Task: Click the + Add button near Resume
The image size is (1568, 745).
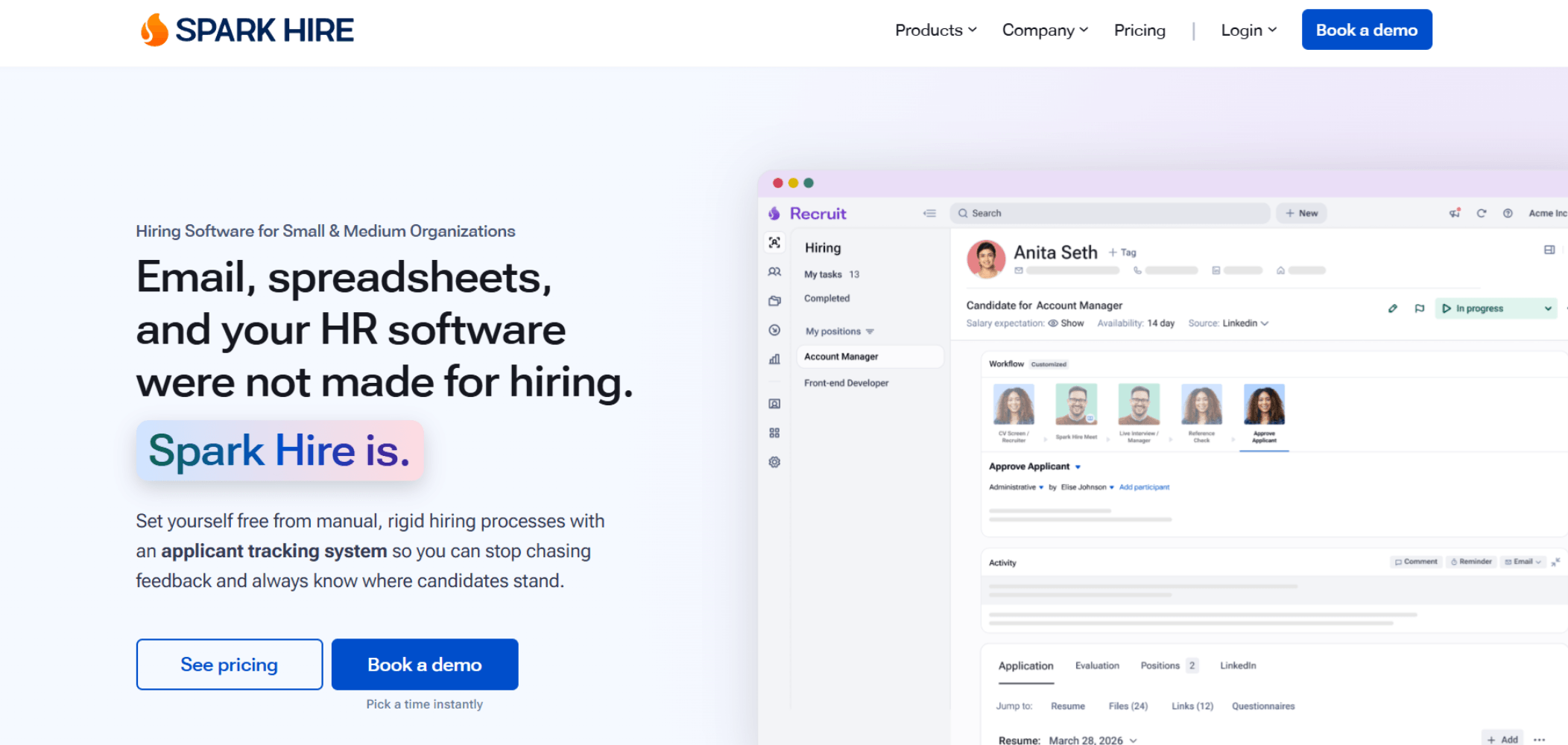Action: click(x=1502, y=739)
